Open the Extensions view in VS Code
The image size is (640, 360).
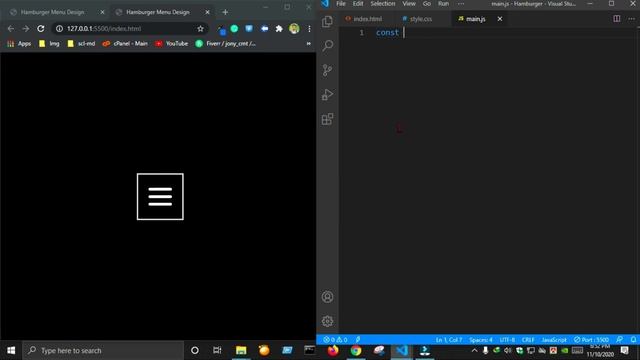point(327,119)
